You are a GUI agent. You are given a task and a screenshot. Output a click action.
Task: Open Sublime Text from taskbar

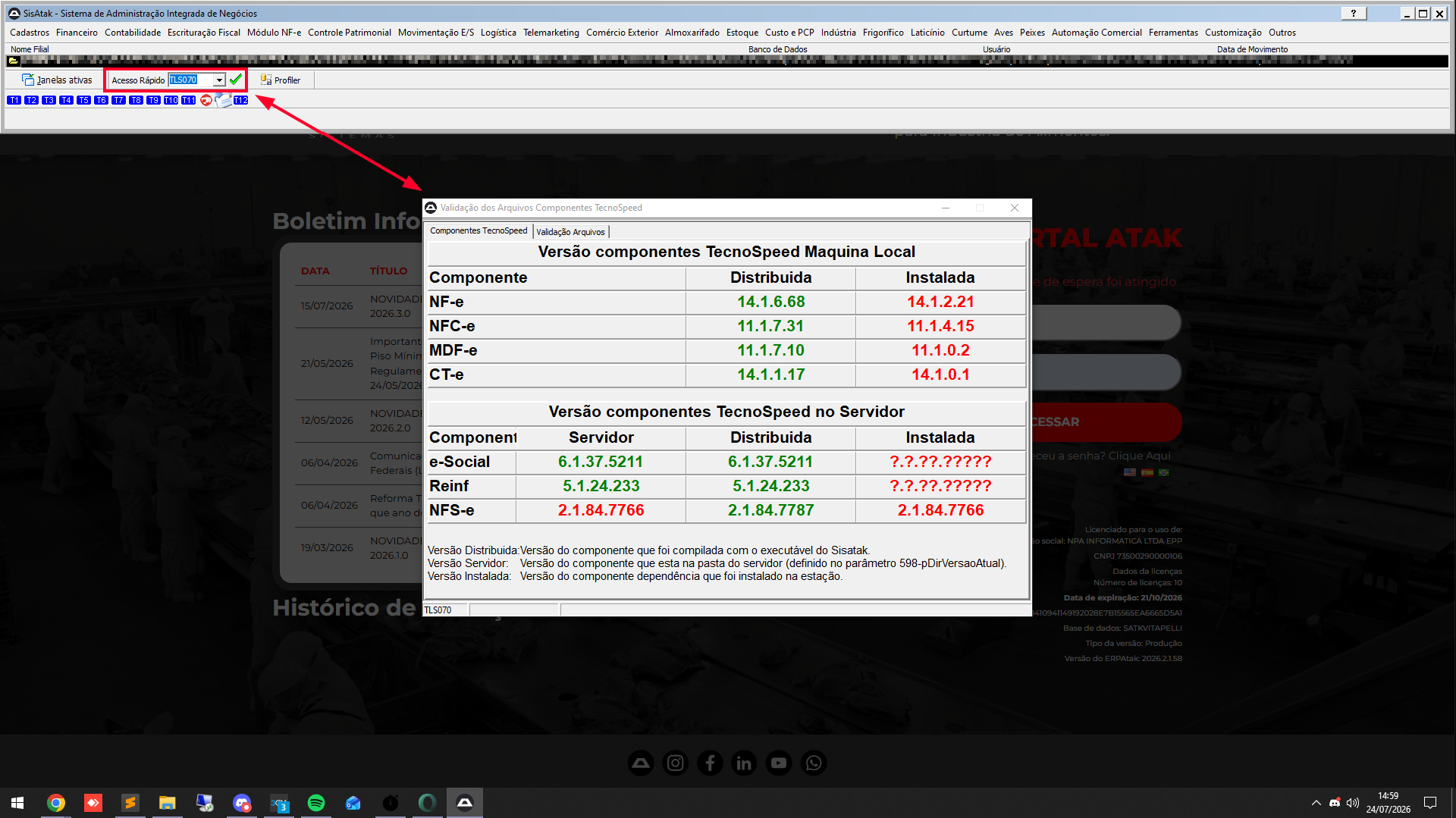coord(130,803)
